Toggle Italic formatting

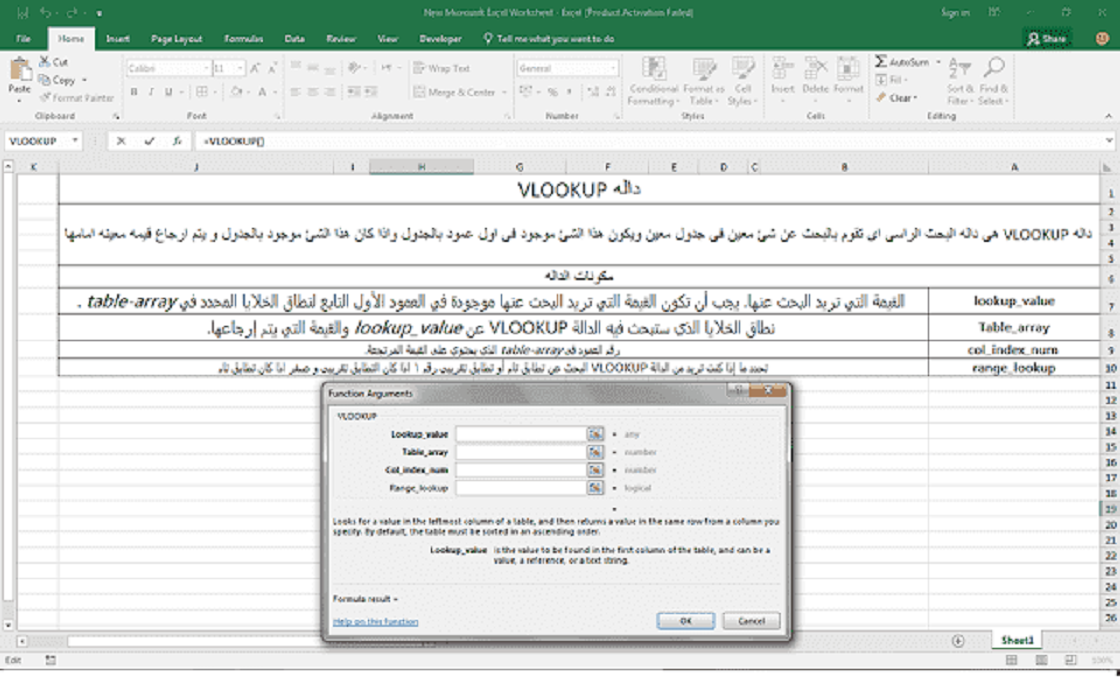pos(151,91)
